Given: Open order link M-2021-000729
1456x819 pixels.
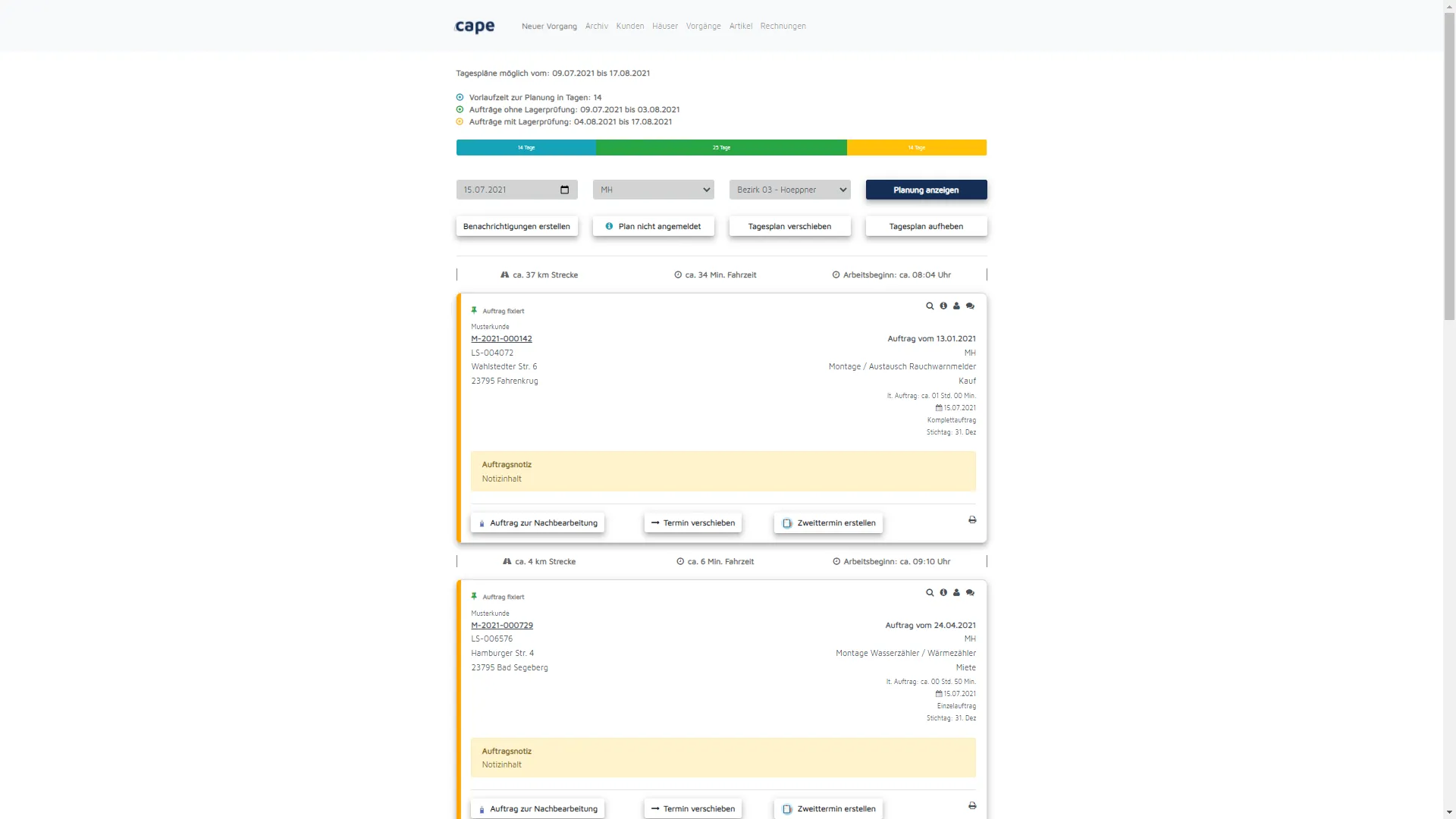Looking at the screenshot, I should [502, 626].
